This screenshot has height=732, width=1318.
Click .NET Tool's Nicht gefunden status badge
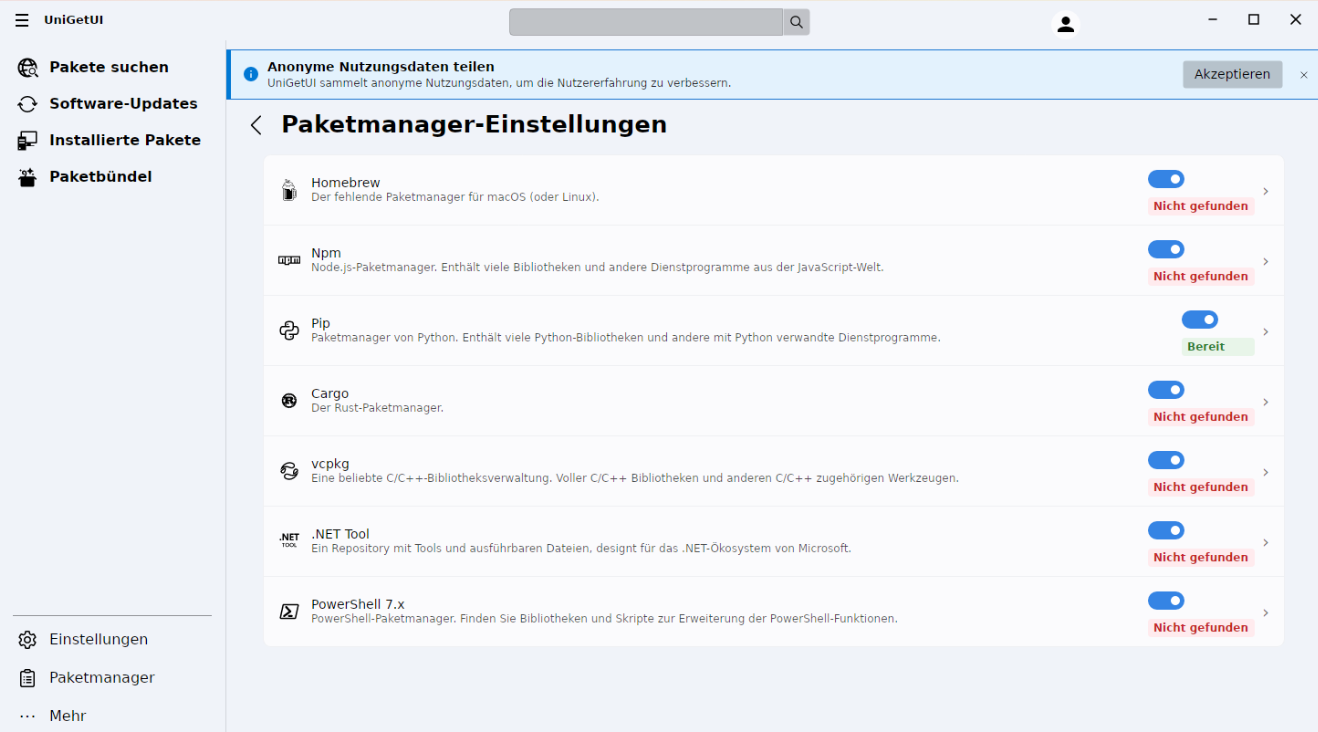coord(1200,557)
